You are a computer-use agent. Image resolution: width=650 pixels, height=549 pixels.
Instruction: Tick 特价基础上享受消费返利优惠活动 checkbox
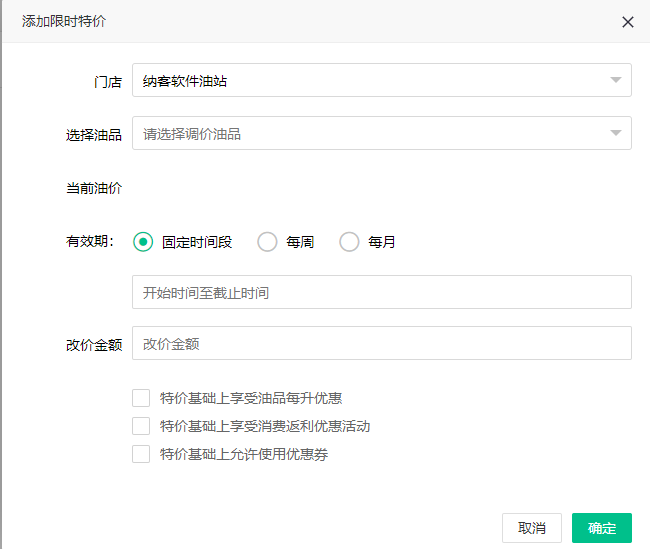tap(141, 426)
